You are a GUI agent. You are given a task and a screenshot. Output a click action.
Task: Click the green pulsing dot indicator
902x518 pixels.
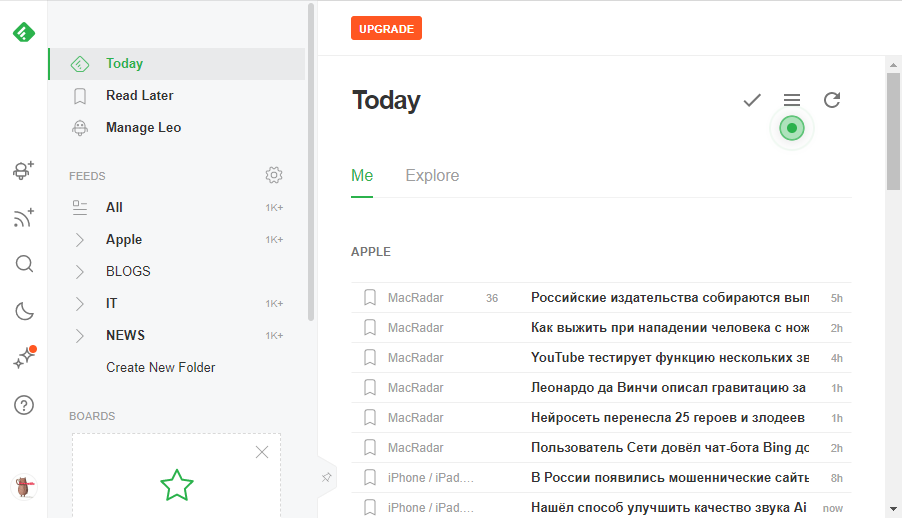click(792, 128)
